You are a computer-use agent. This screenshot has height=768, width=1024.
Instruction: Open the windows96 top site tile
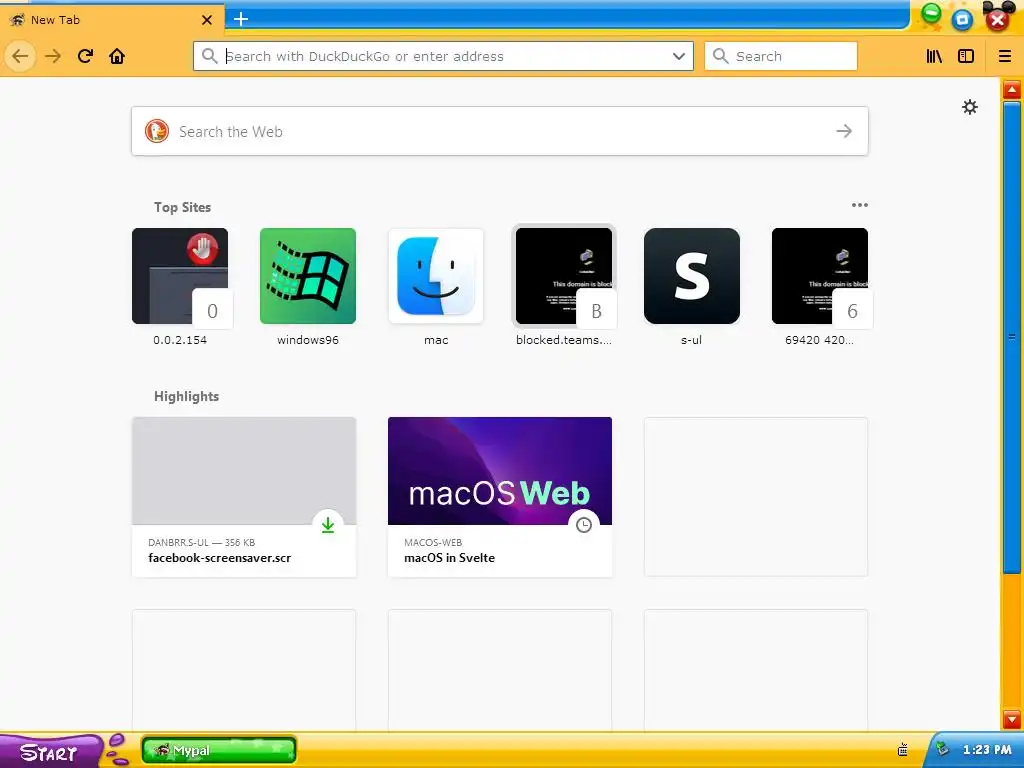pos(308,276)
